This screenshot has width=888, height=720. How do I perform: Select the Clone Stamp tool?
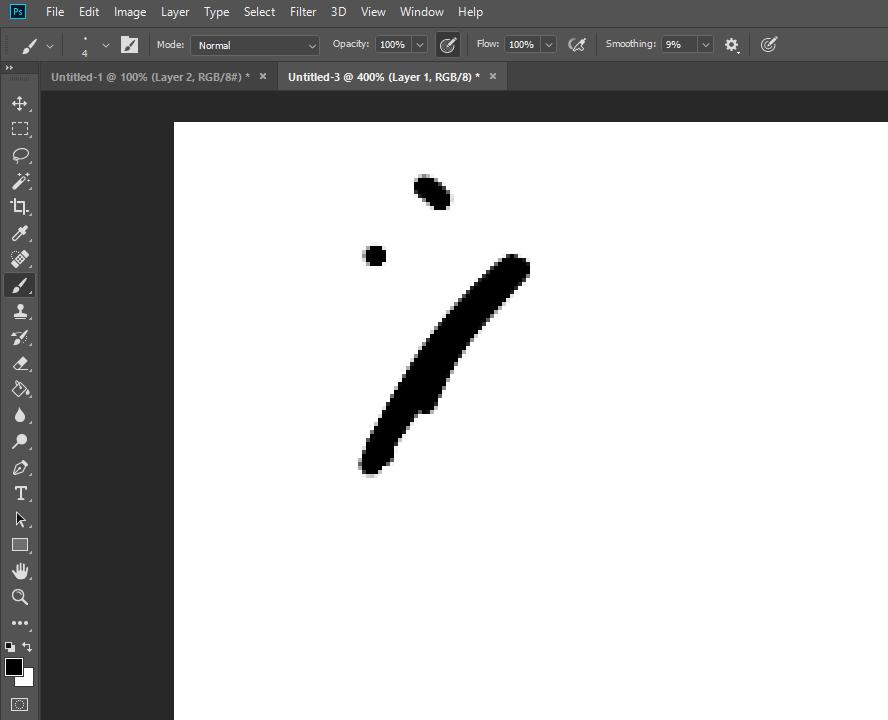coord(20,312)
